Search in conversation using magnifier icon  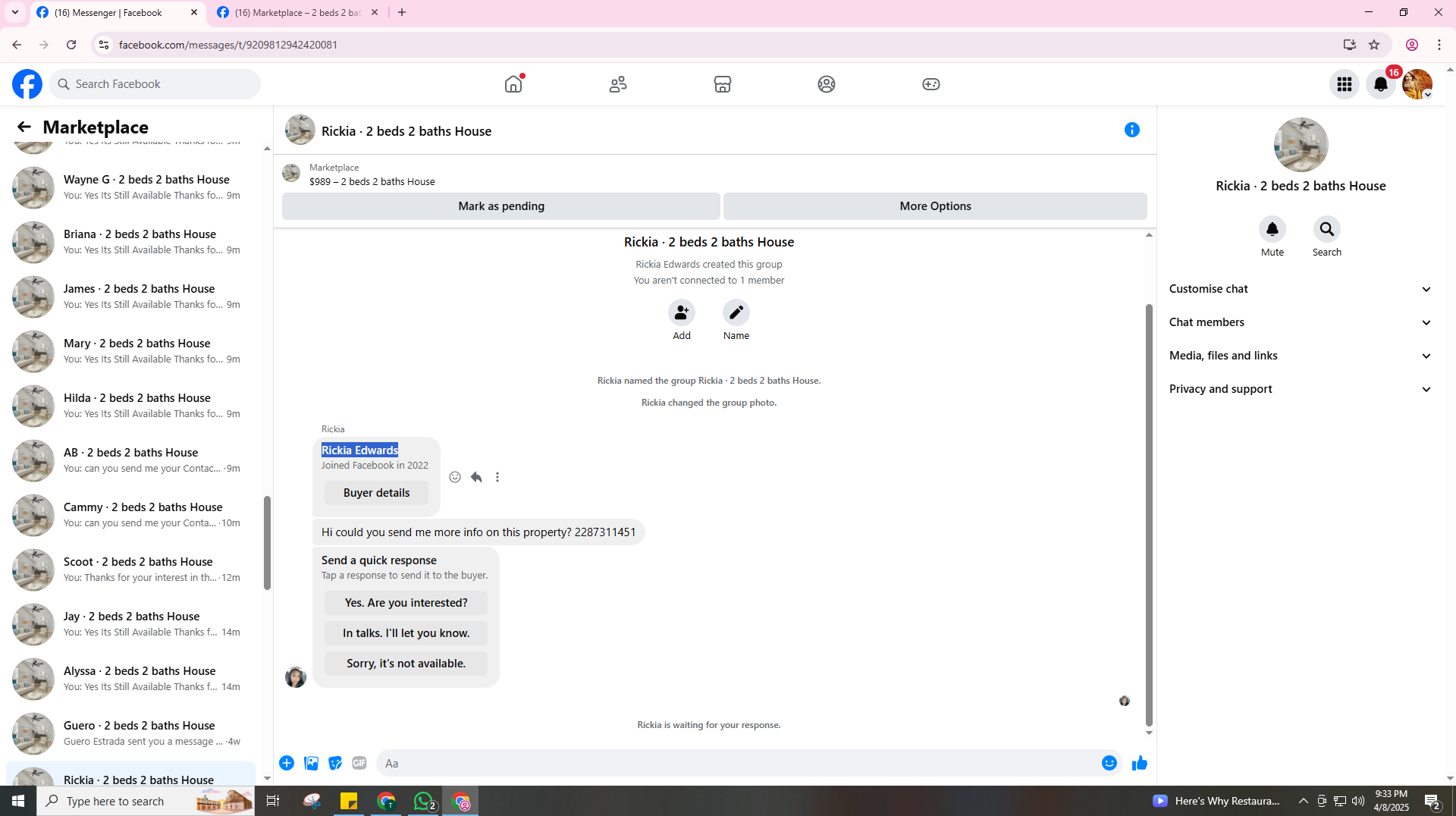(x=1327, y=229)
